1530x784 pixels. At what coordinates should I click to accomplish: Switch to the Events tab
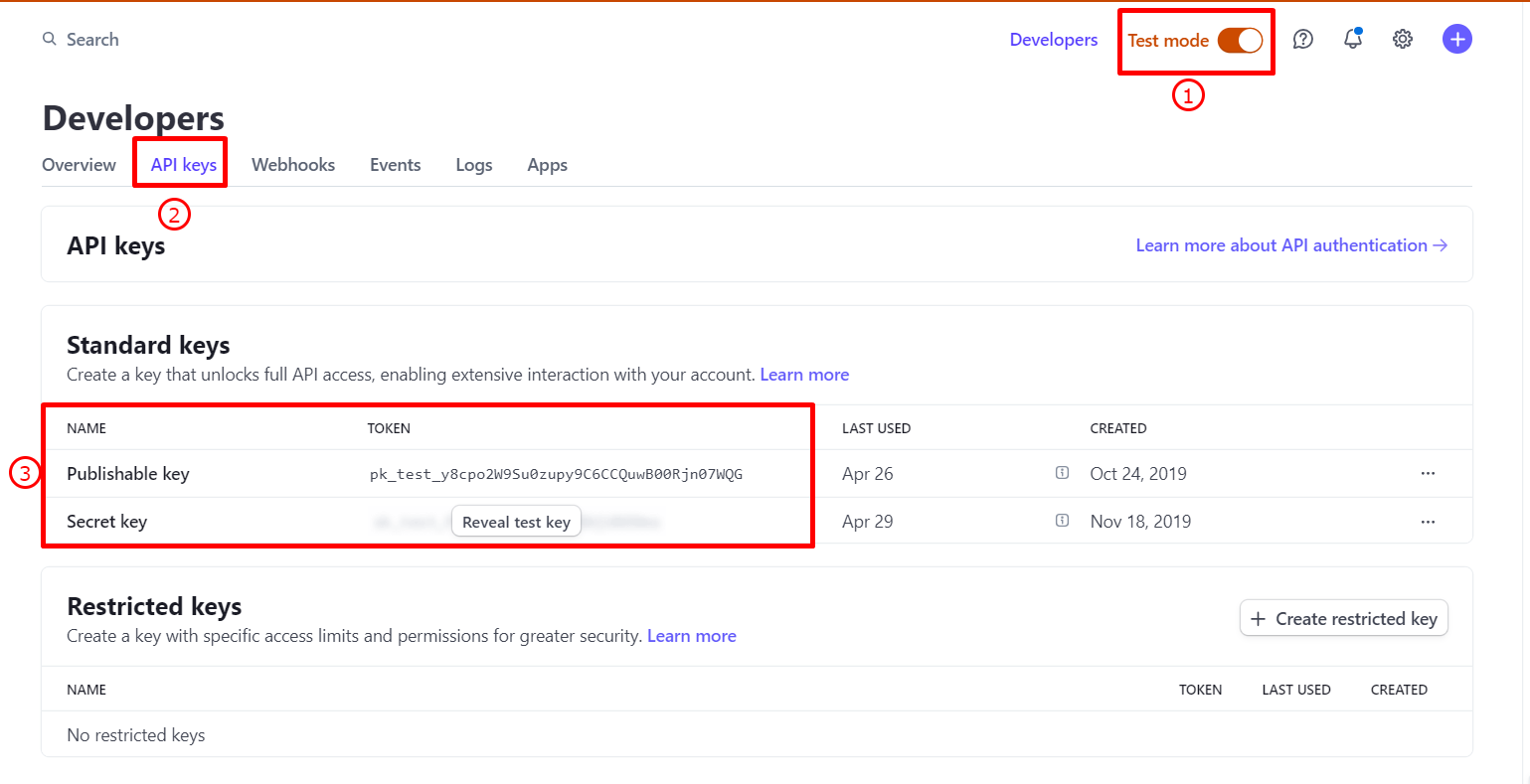point(395,164)
